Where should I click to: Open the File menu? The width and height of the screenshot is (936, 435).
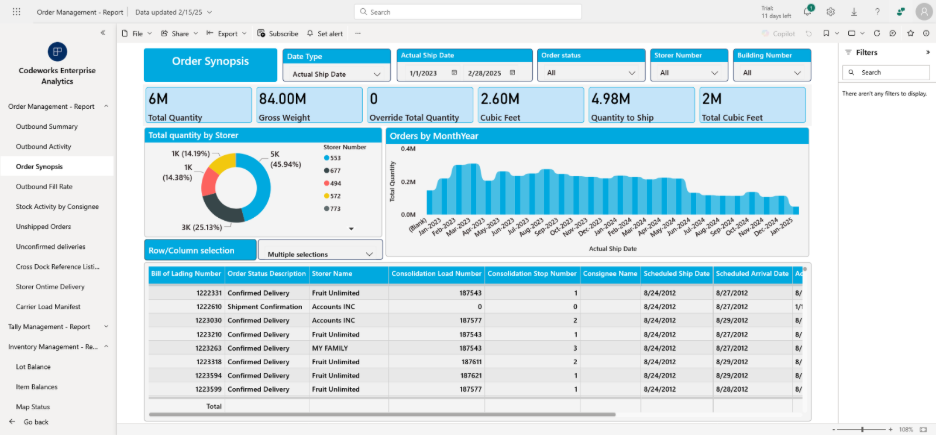pos(136,33)
